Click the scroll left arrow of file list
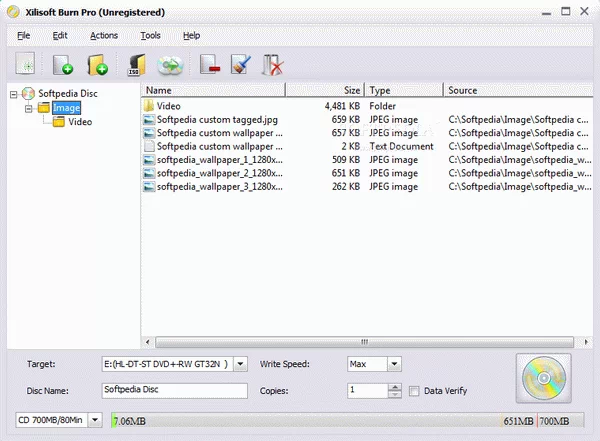The image size is (600, 441). pos(148,341)
